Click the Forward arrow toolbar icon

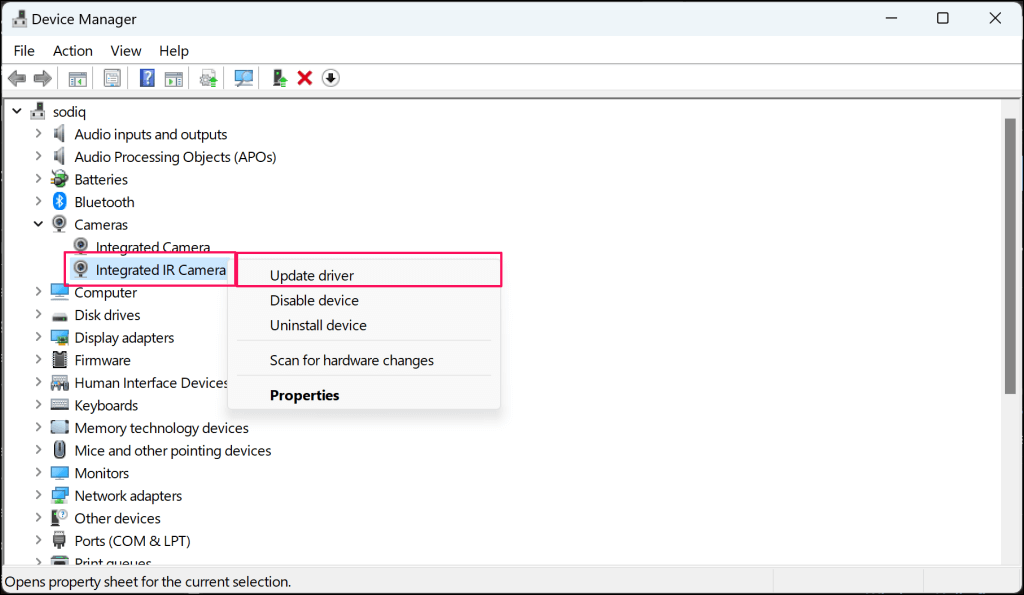click(42, 78)
